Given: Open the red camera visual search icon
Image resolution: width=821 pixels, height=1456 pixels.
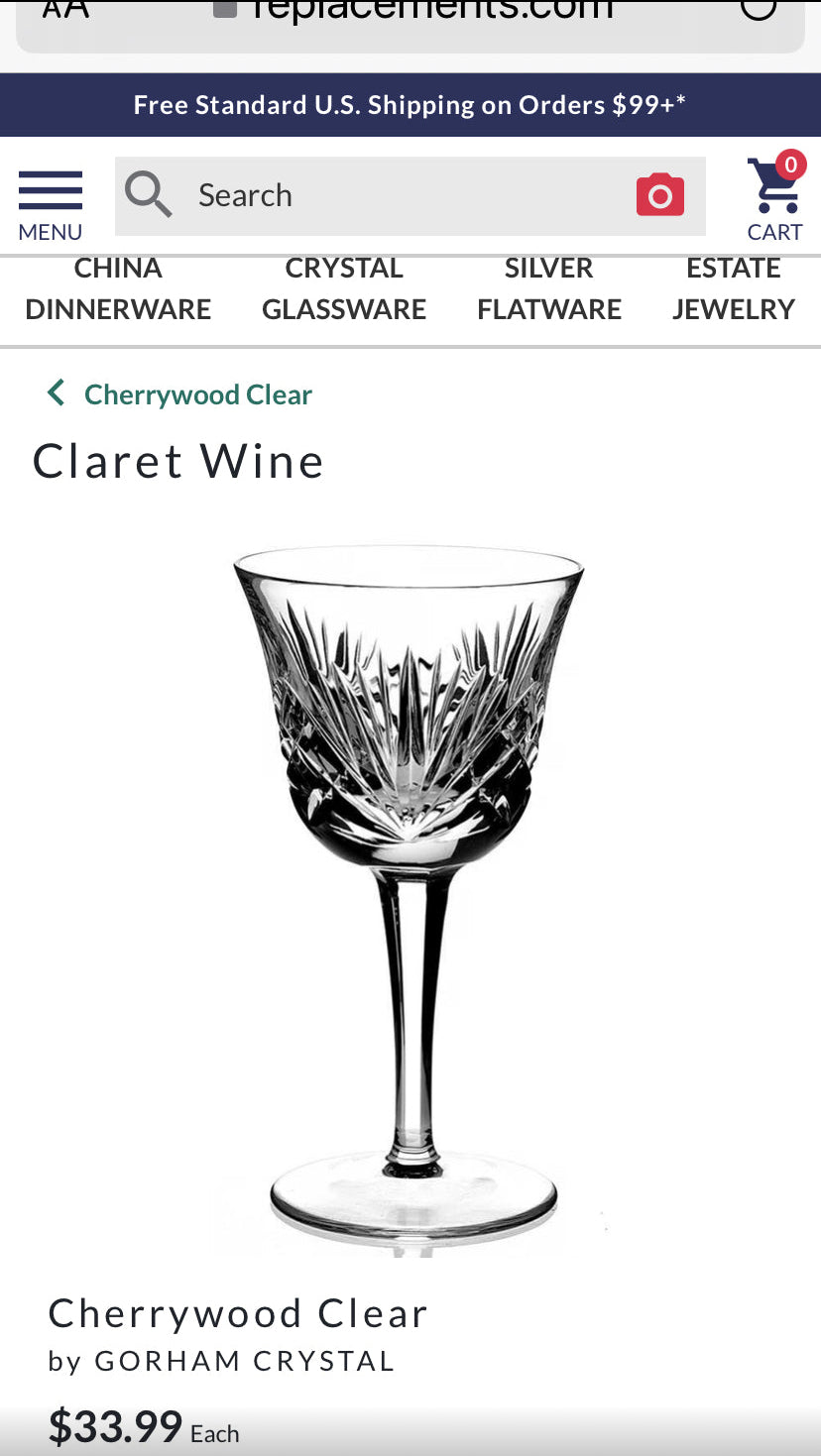Looking at the screenshot, I should pyautogui.click(x=660, y=195).
